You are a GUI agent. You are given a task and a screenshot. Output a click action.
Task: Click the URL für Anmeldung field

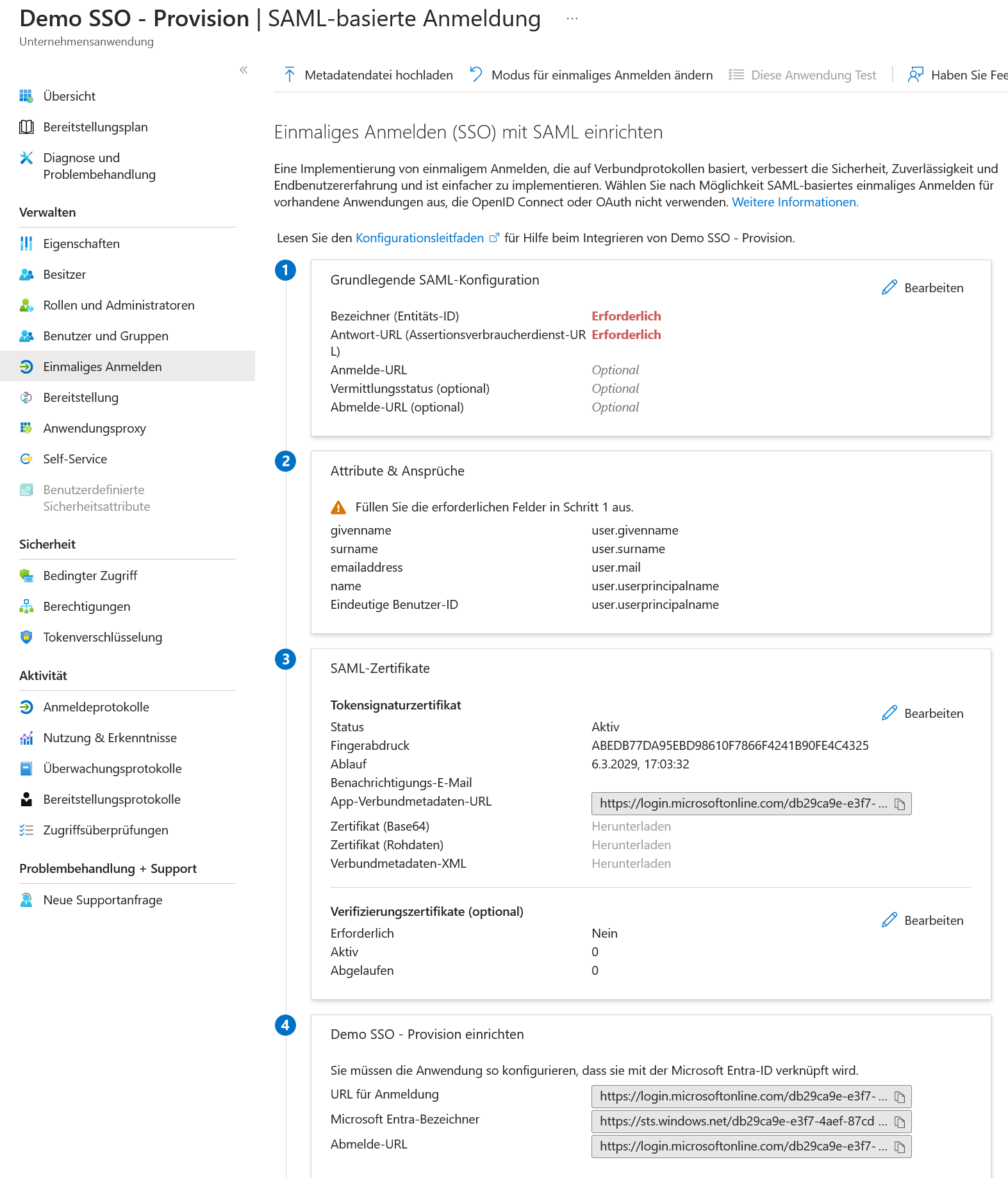tap(751, 1097)
